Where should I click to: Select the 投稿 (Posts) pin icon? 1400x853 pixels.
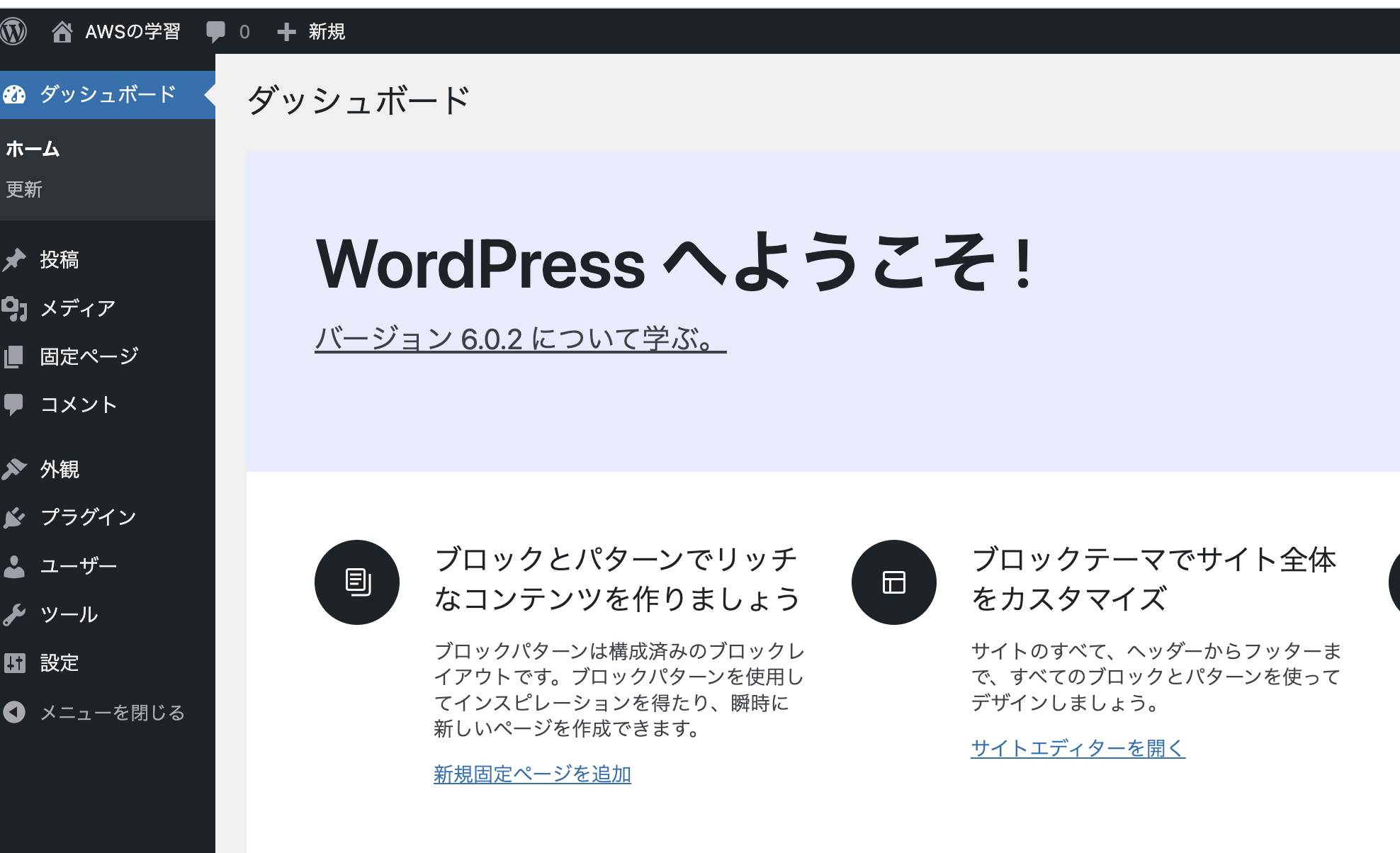(16, 260)
